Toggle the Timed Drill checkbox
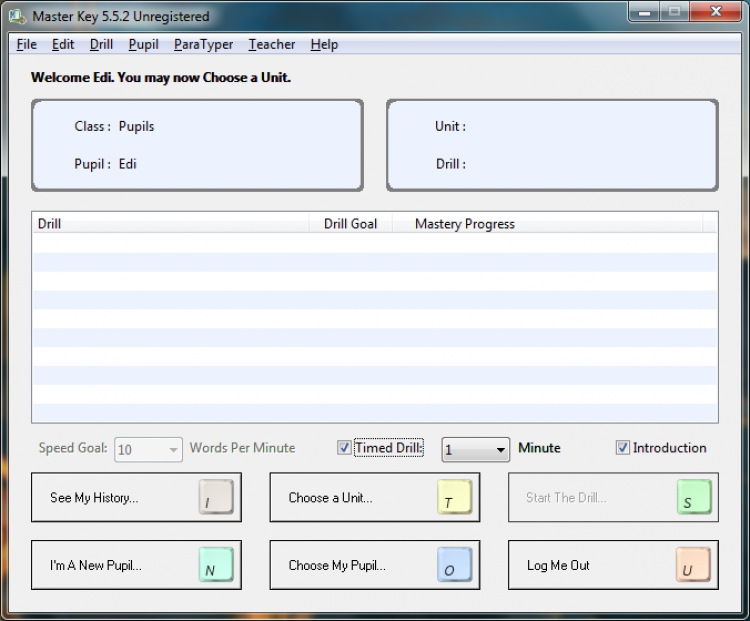This screenshot has height=621, width=750. (x=344, y=448)
